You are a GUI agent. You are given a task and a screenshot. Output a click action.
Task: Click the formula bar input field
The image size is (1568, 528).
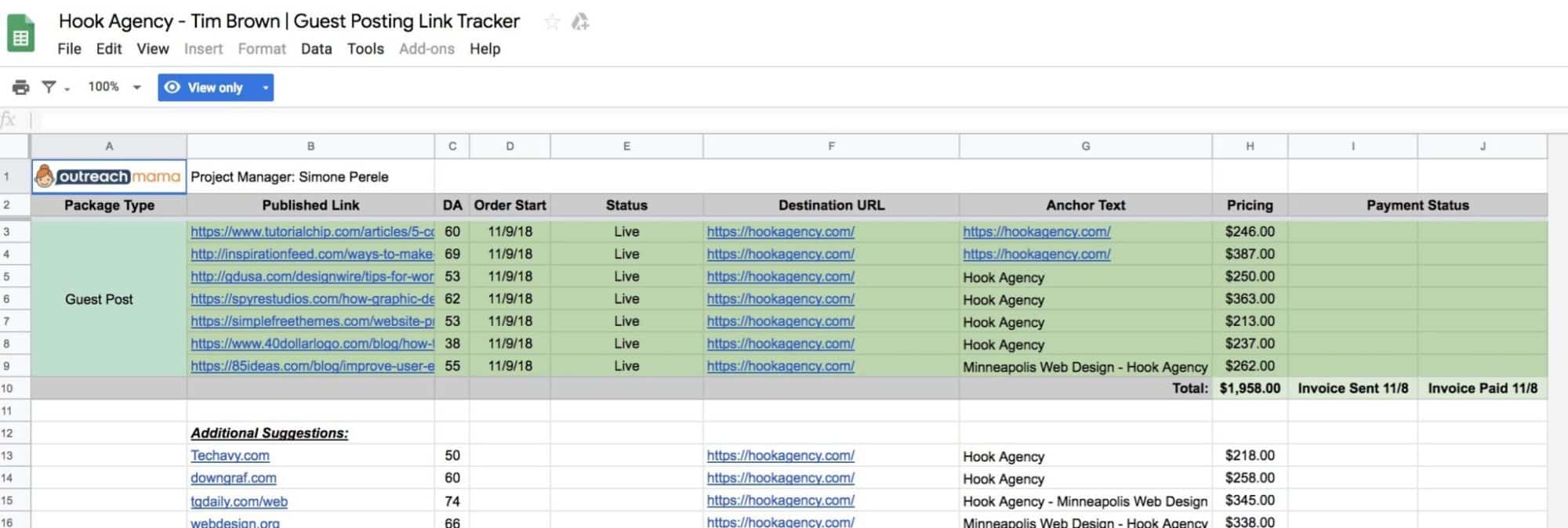(x=784, y=120)
